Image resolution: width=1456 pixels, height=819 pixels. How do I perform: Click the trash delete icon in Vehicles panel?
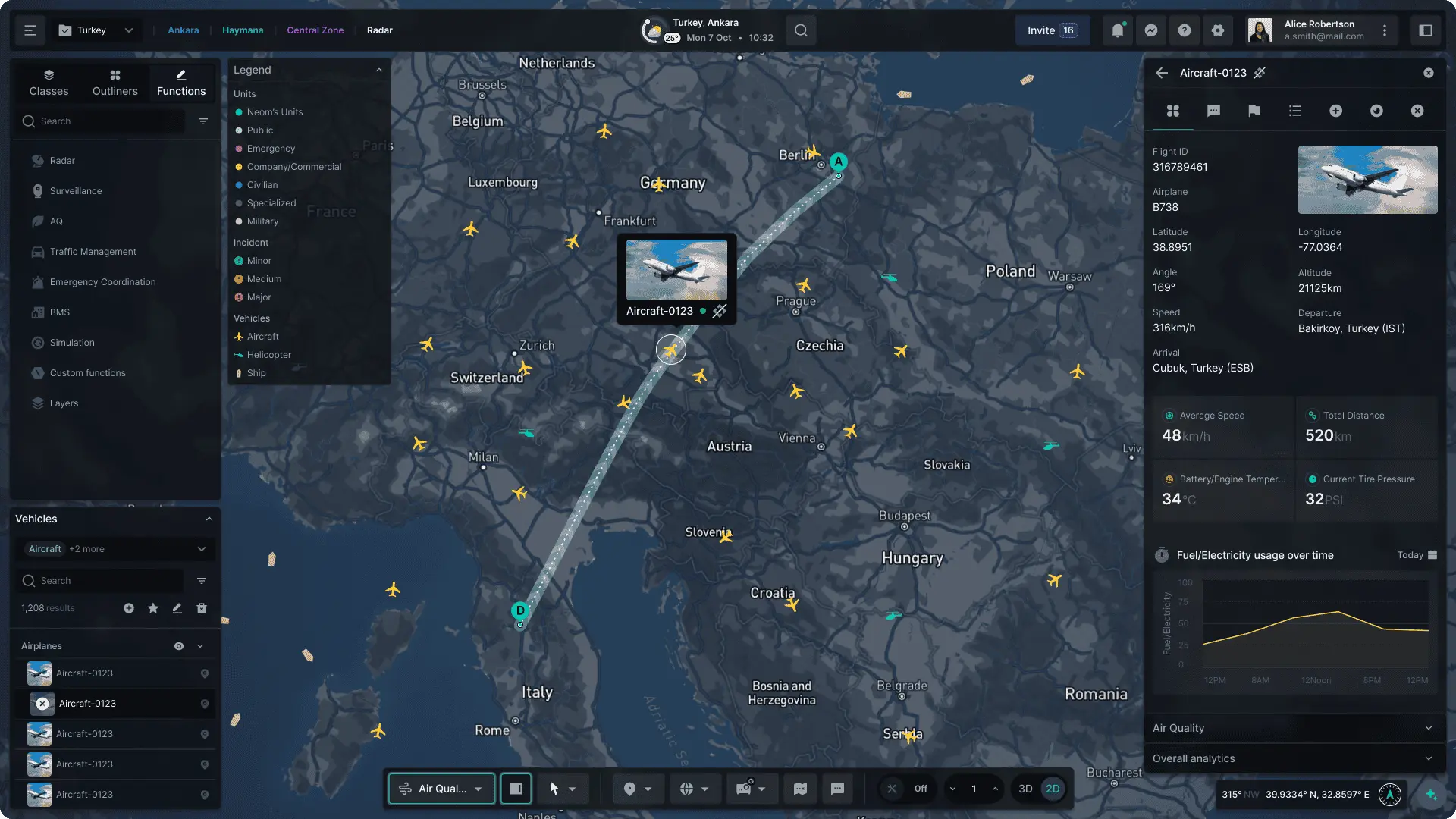202,608
